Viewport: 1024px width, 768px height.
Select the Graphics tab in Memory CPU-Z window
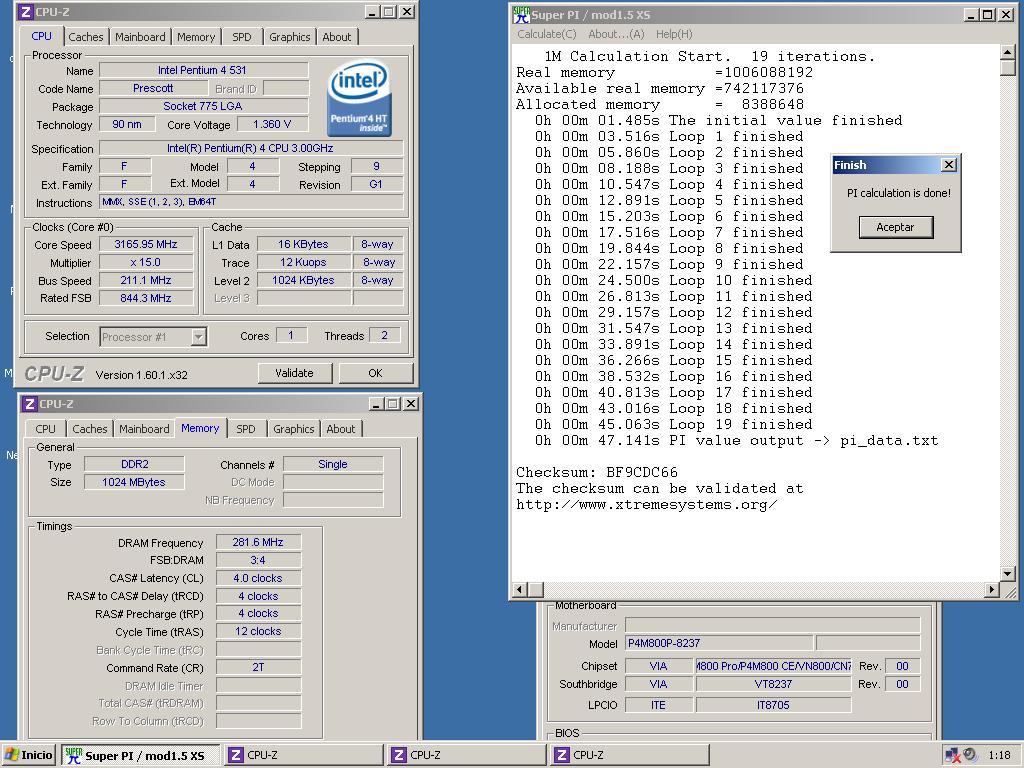click(293, 429)
